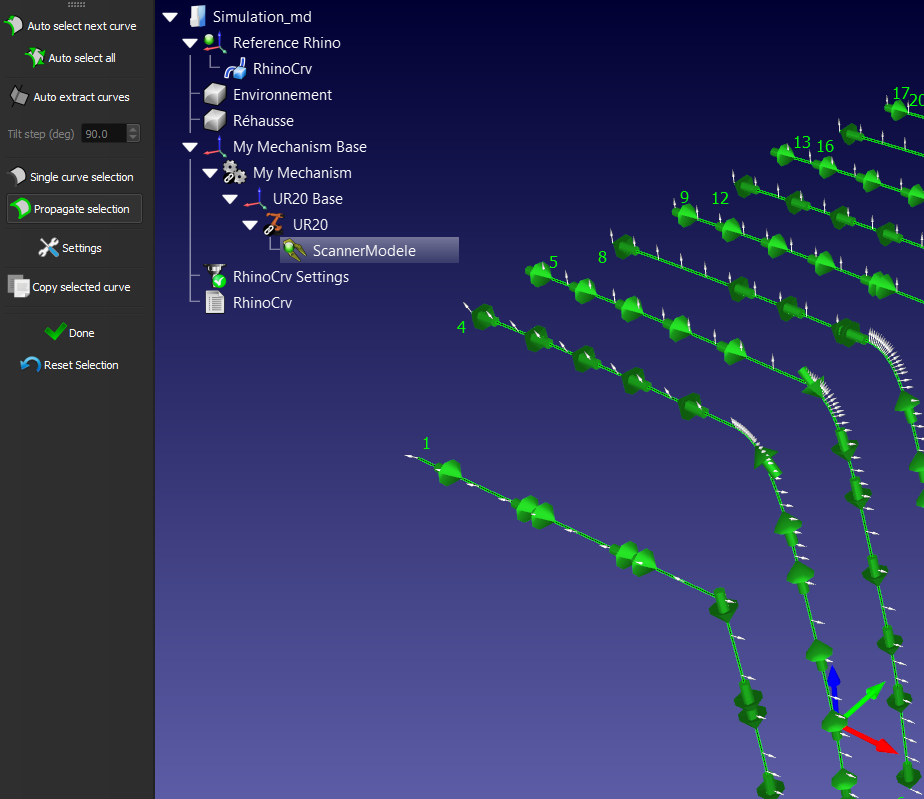Click the Auto extract curves icon
The height and width of the screenshot is (799, 924).
[19, 97]
